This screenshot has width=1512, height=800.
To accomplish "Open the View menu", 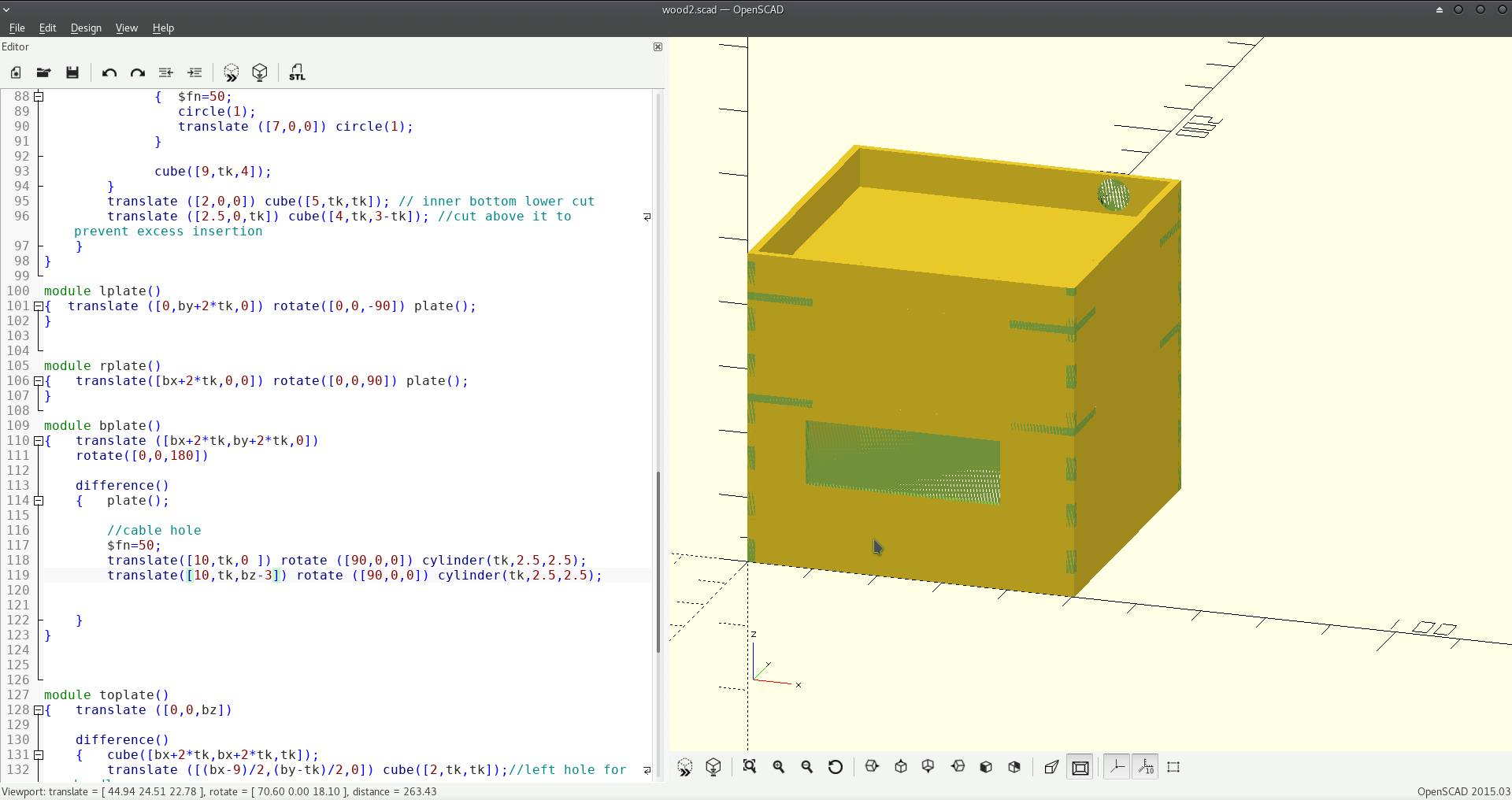I will pos(126,28).
